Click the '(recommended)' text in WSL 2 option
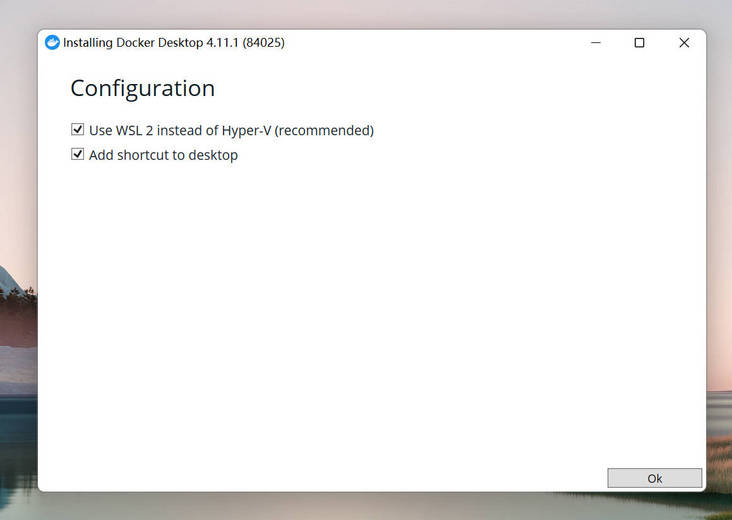 [326, 130]
